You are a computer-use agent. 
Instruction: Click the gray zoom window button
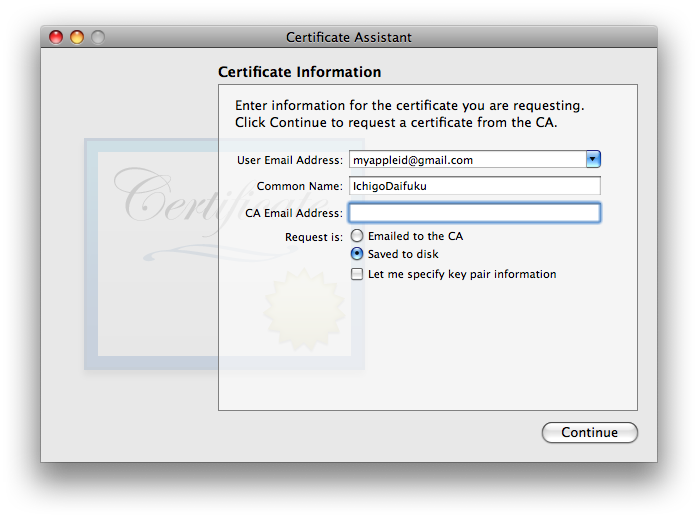click(98, 37)
